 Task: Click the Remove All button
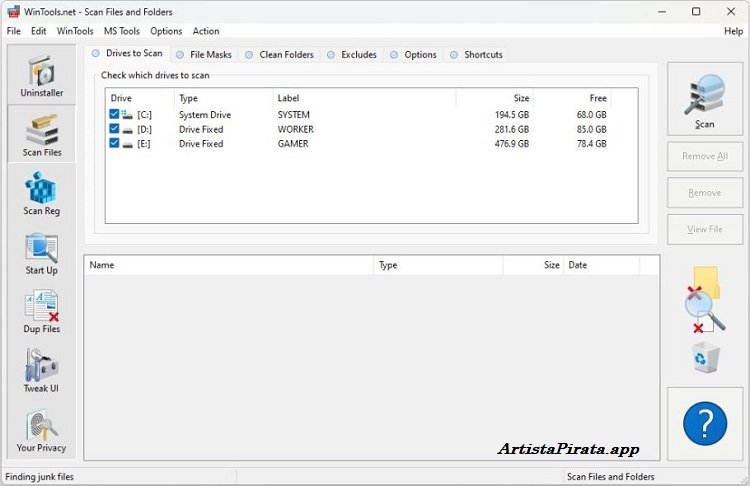[705, 156]
